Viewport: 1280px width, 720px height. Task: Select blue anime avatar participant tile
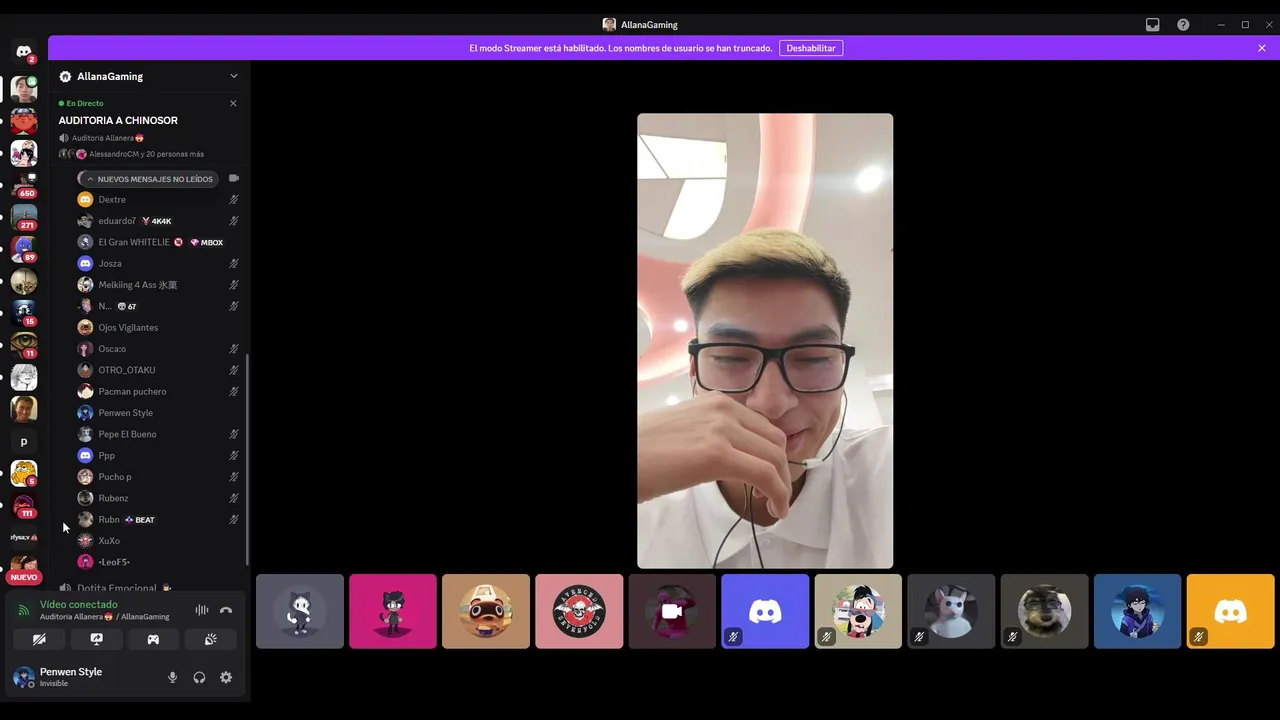pyautogui.click(x=1137, y=611)
